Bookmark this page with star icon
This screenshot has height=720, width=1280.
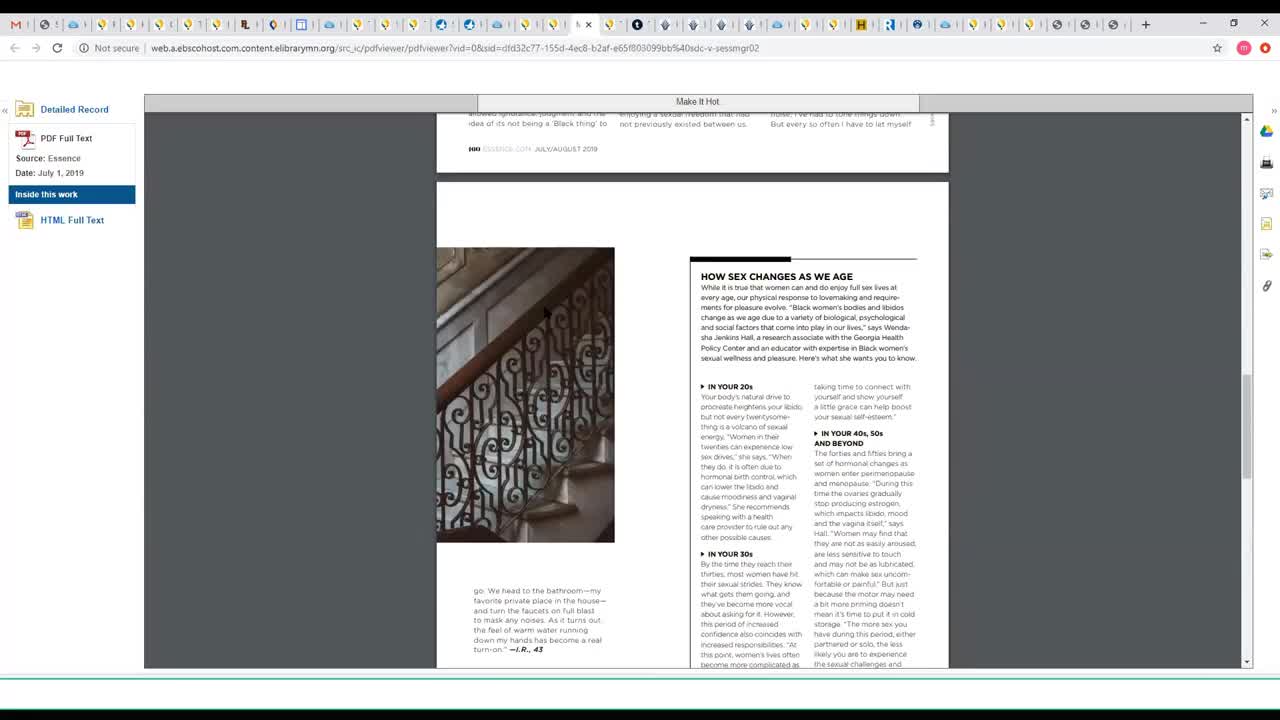tap(1217, 48)
